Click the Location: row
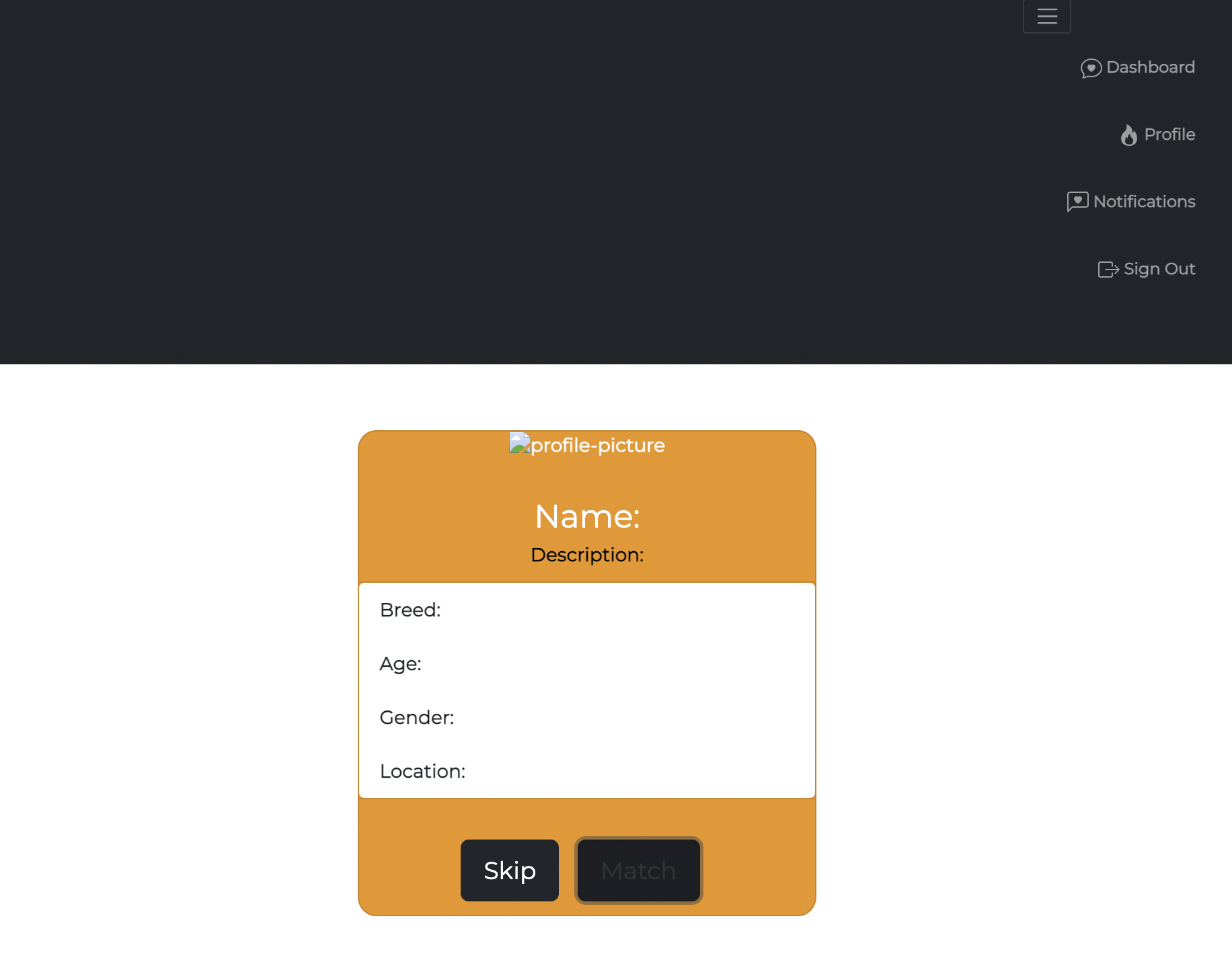 pos(587,771)
